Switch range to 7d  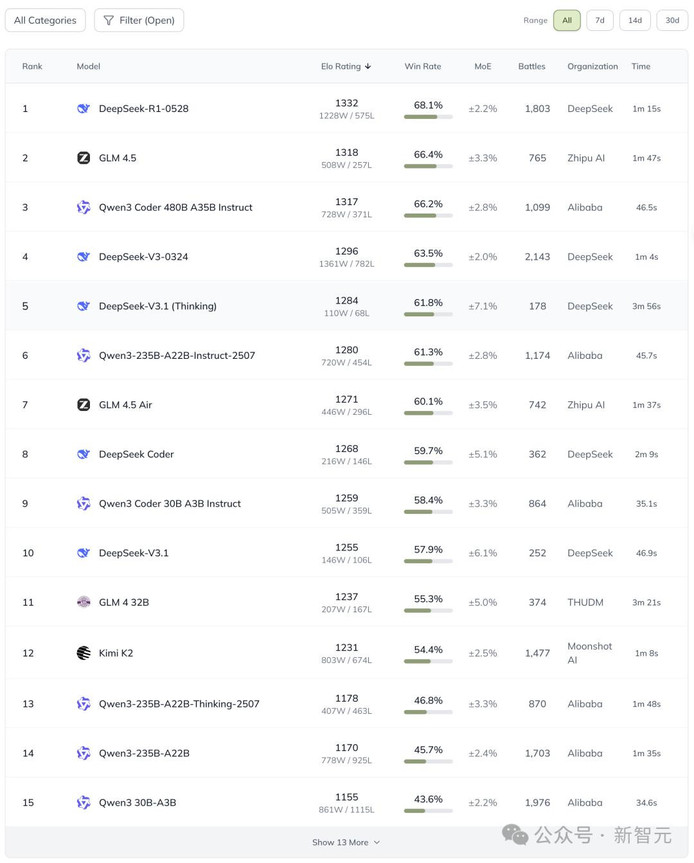click(x=599, y=20)
